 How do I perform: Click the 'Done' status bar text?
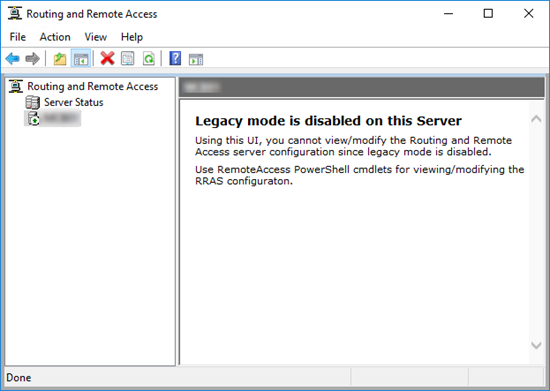[x=19, y=378]
